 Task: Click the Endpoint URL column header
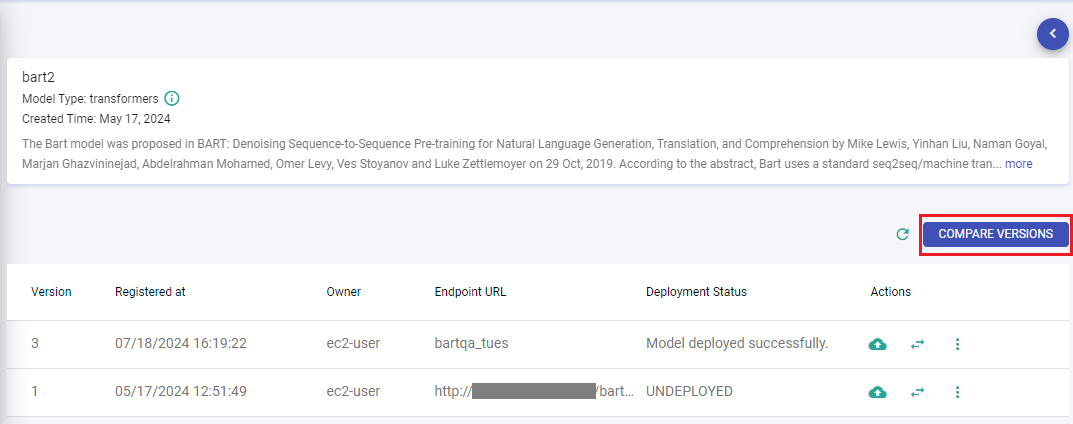click(x=470, y=291)
